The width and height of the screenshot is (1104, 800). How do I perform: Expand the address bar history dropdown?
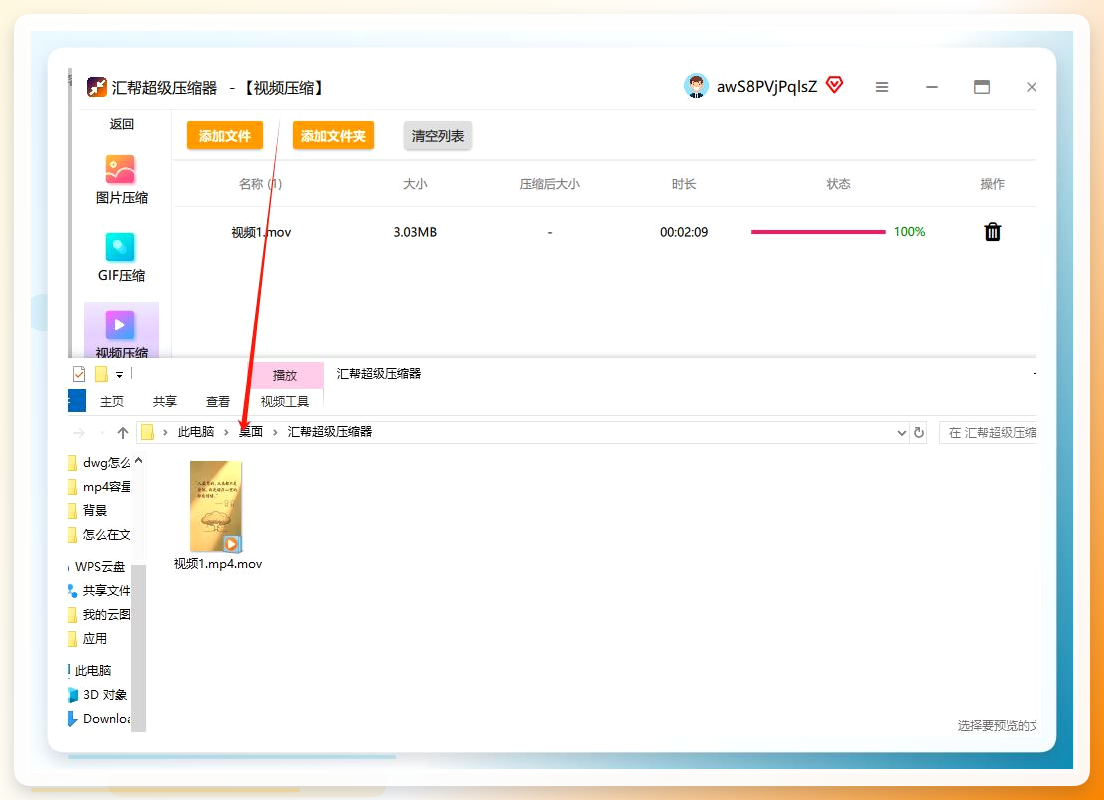[901, 433]
